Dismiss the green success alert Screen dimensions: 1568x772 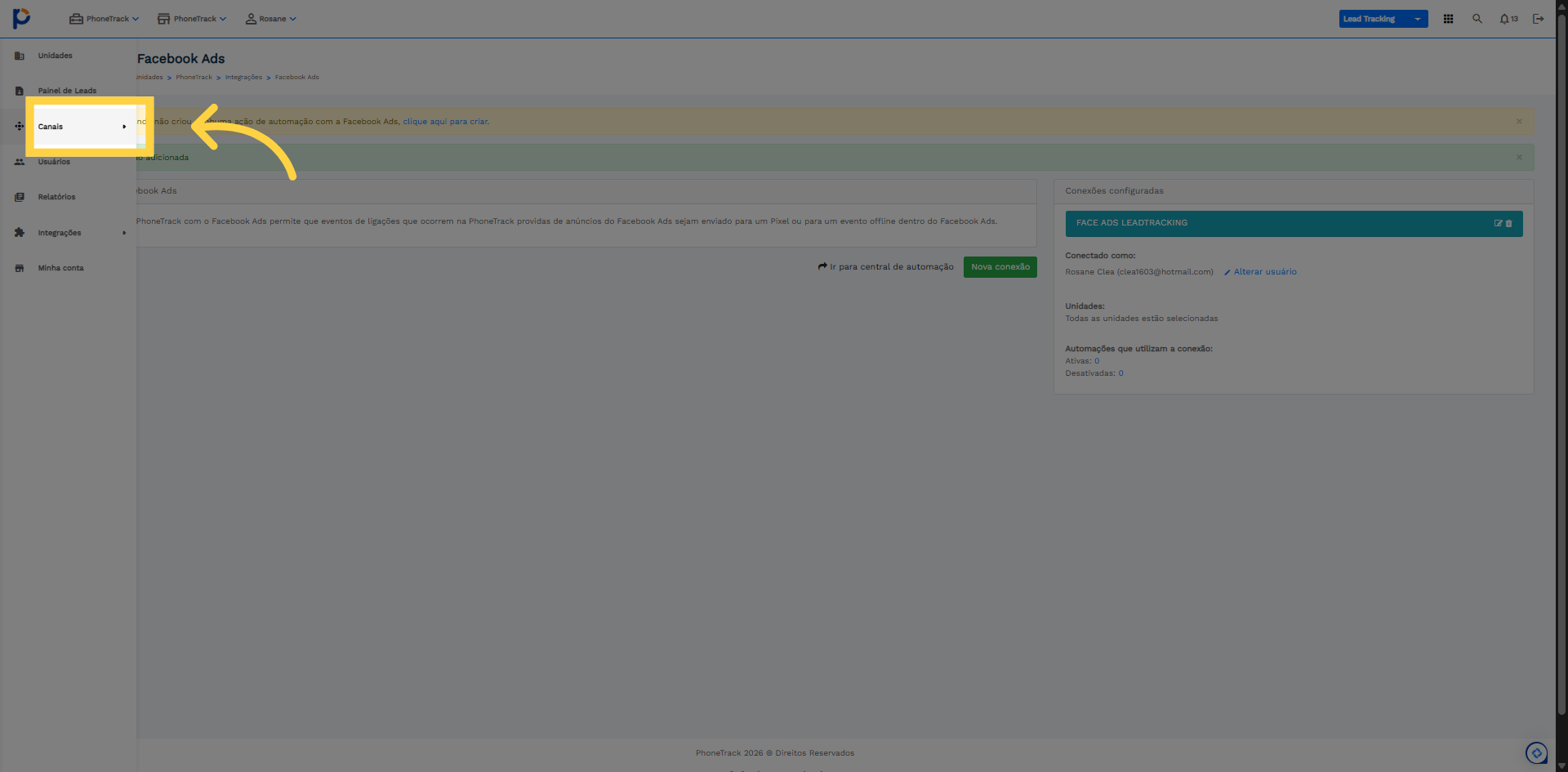[x=1519, y=158]
